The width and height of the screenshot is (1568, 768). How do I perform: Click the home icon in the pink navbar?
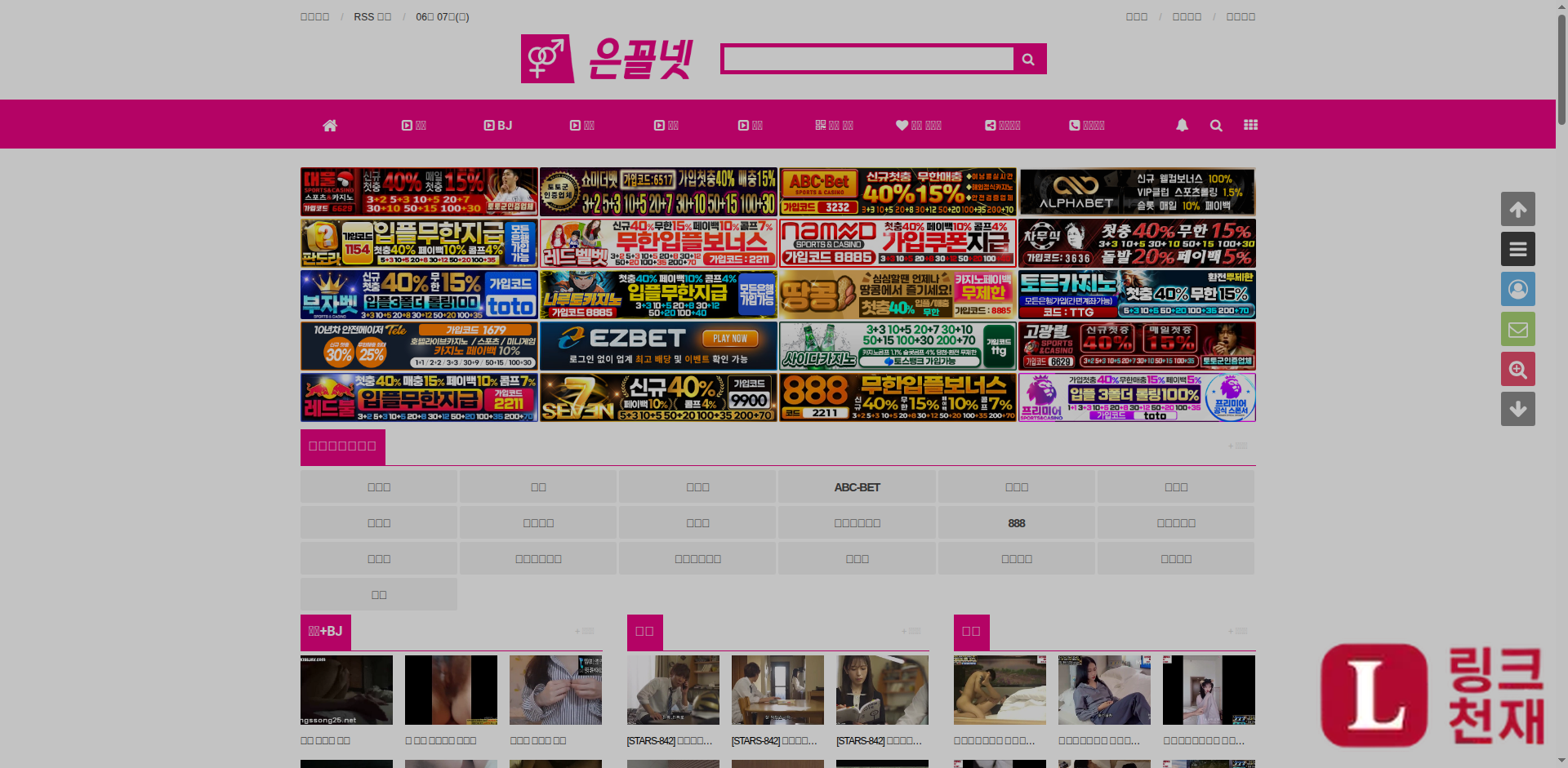(330, 125)
